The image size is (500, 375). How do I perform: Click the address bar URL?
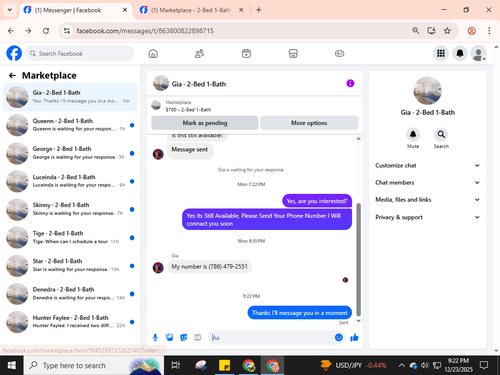(x=145, y=31)
